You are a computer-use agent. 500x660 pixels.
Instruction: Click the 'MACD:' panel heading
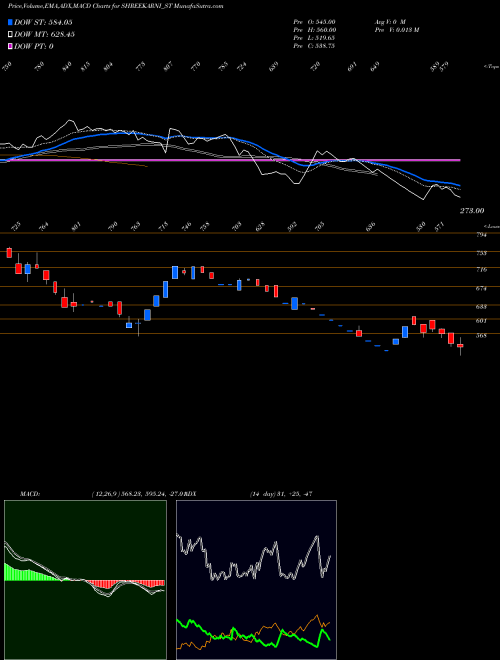click(x=29, y=494)
